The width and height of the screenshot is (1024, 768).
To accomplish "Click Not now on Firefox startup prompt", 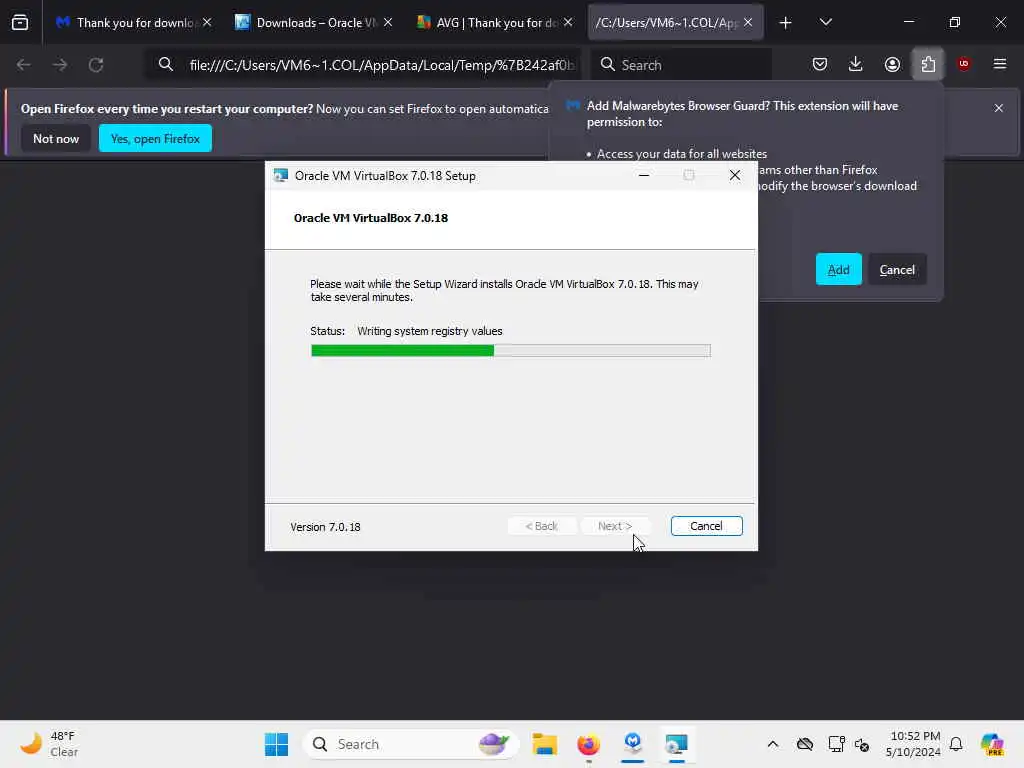I will [x=56, y=138].
